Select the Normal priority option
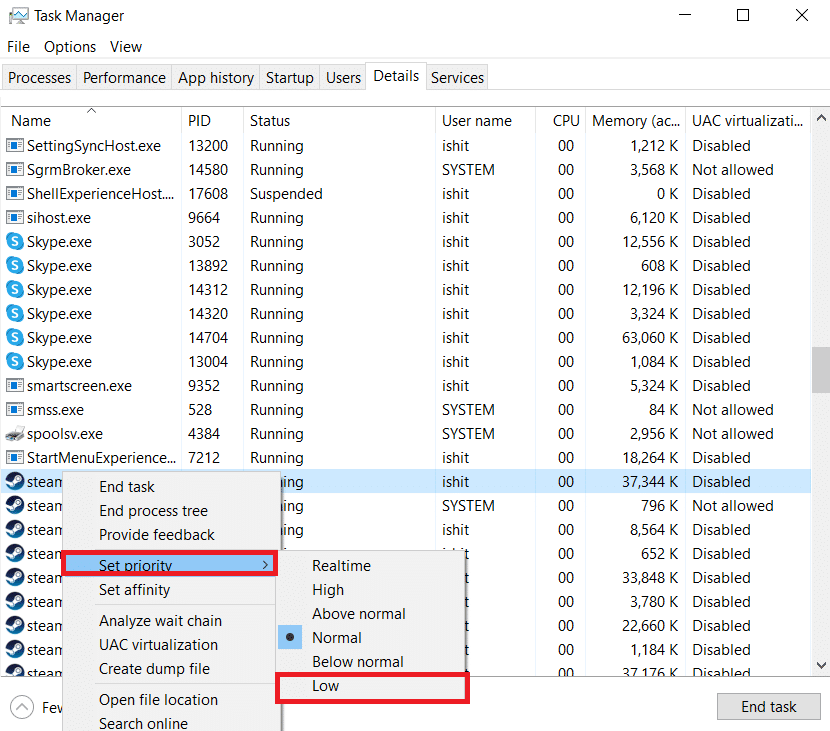Screen dimensions: 830x731 click(371, 637)
